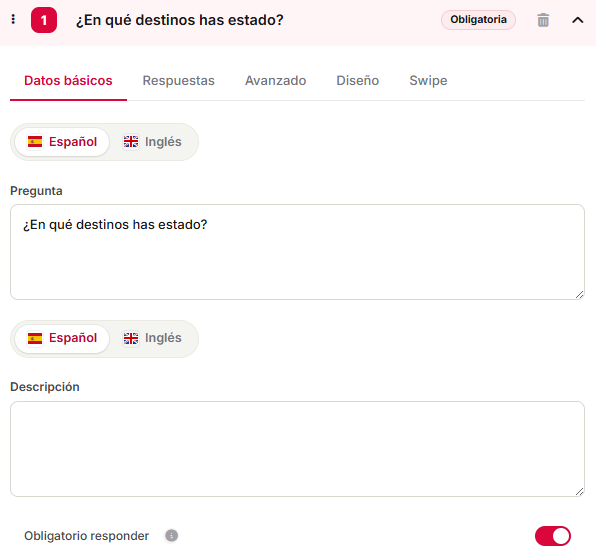This screenshot has height=557, width=596.
Task: Collapse the question with the chevron arrow
Action: (x=577, y=20)
